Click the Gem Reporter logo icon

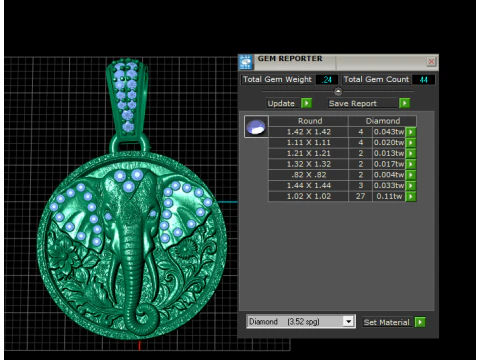pyautogui.click(x=246, y=62)
